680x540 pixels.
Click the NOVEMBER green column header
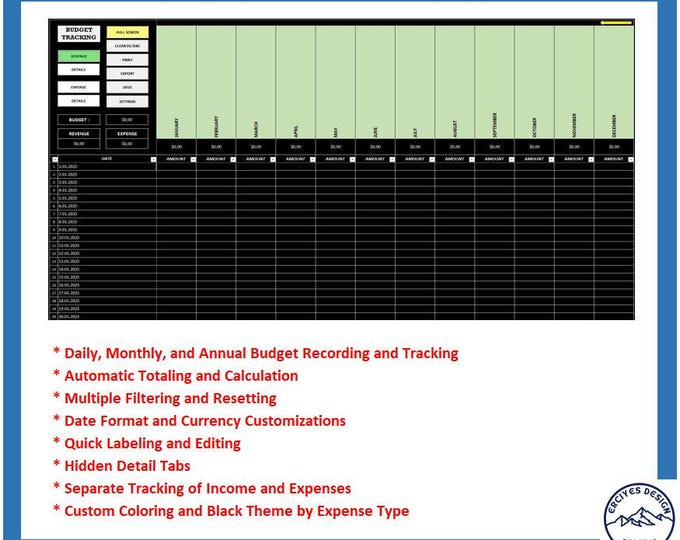click(574, 82)
